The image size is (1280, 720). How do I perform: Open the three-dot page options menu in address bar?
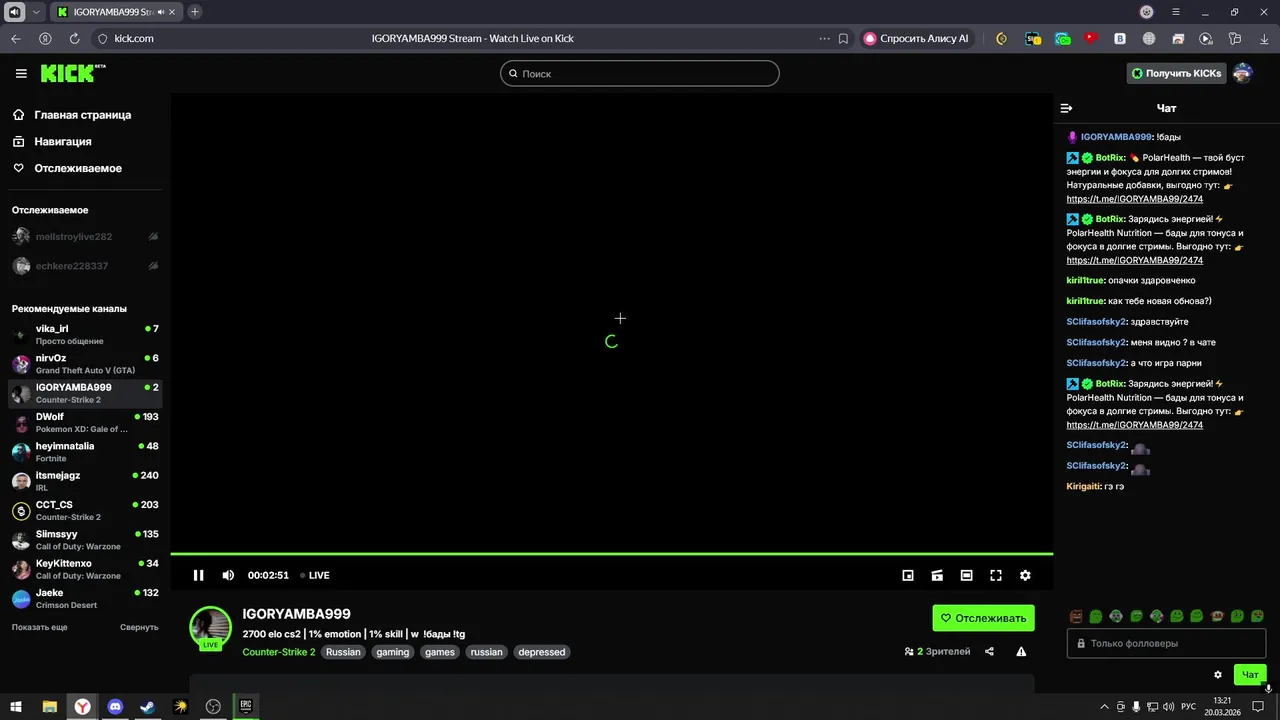click(x=824, y=38)
